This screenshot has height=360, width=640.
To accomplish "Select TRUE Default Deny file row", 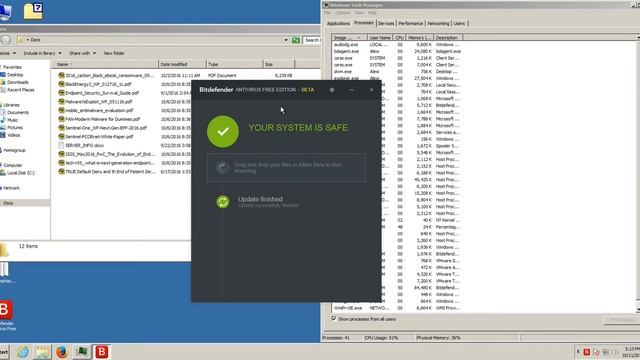I will [x=110, y=172].
